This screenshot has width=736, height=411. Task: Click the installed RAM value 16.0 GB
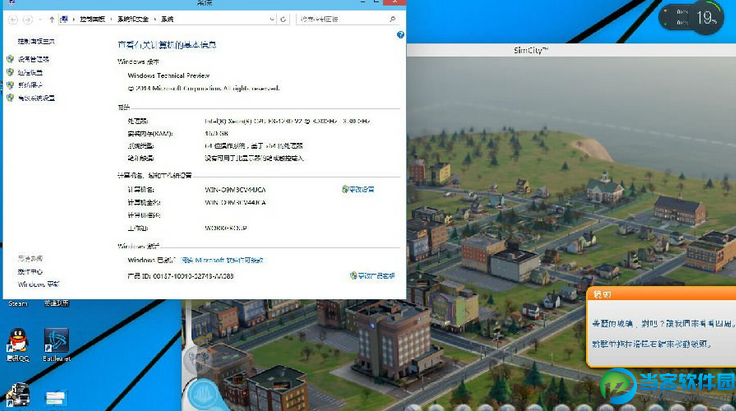point(216,133)
